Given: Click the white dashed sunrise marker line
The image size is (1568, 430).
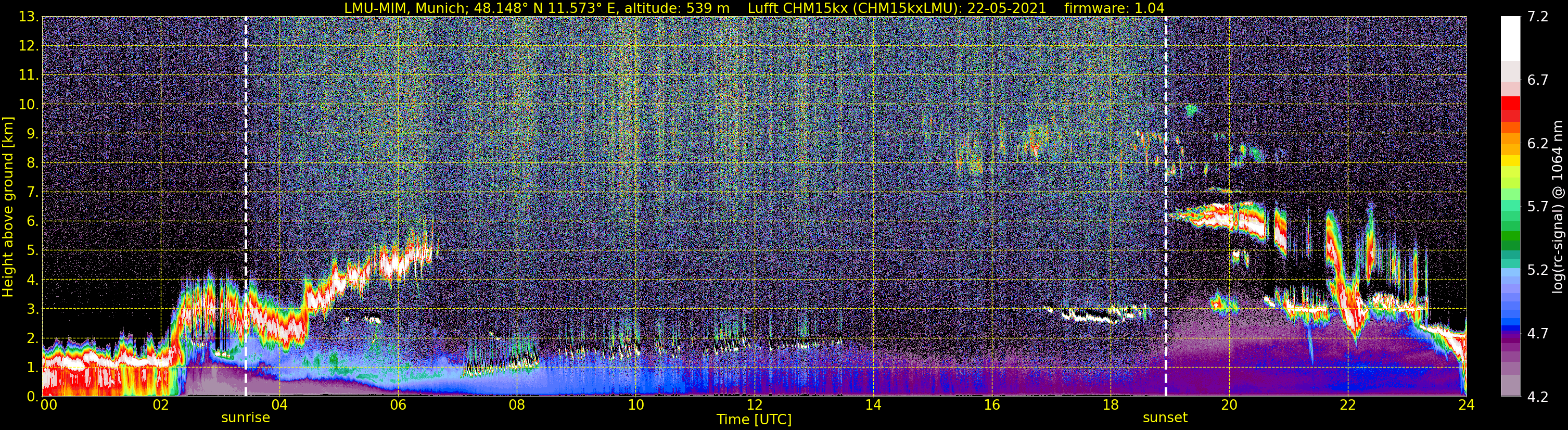Looking at the screenshot, I should pos(246,207).
